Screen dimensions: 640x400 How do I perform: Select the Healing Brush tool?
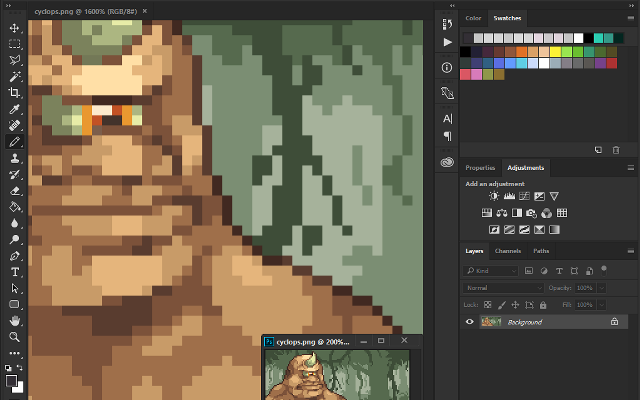pyautogui.click(x=14, y=125)
